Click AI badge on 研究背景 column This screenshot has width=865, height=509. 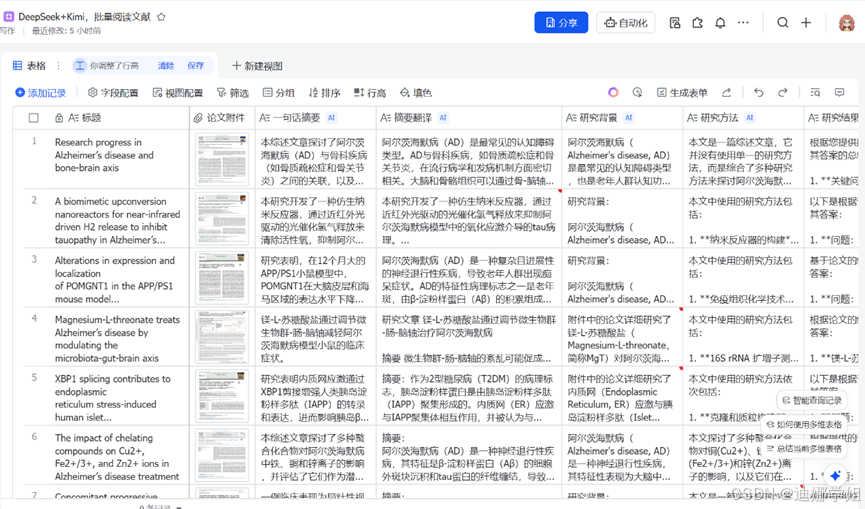click(628, 117)
